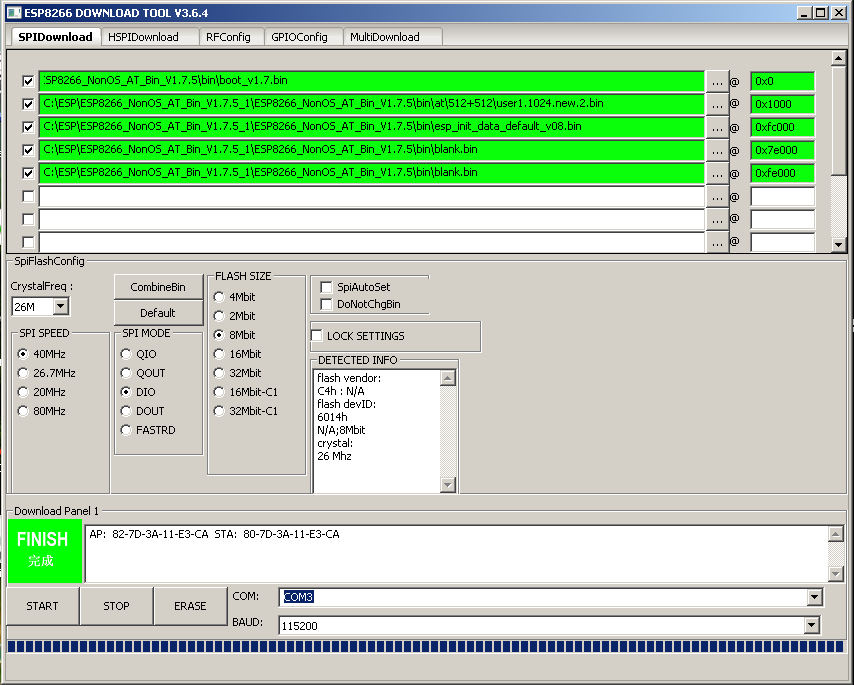The height and width of the screenshot is (685, 854).
Task: Click the ERASE button
Action: 190,606
